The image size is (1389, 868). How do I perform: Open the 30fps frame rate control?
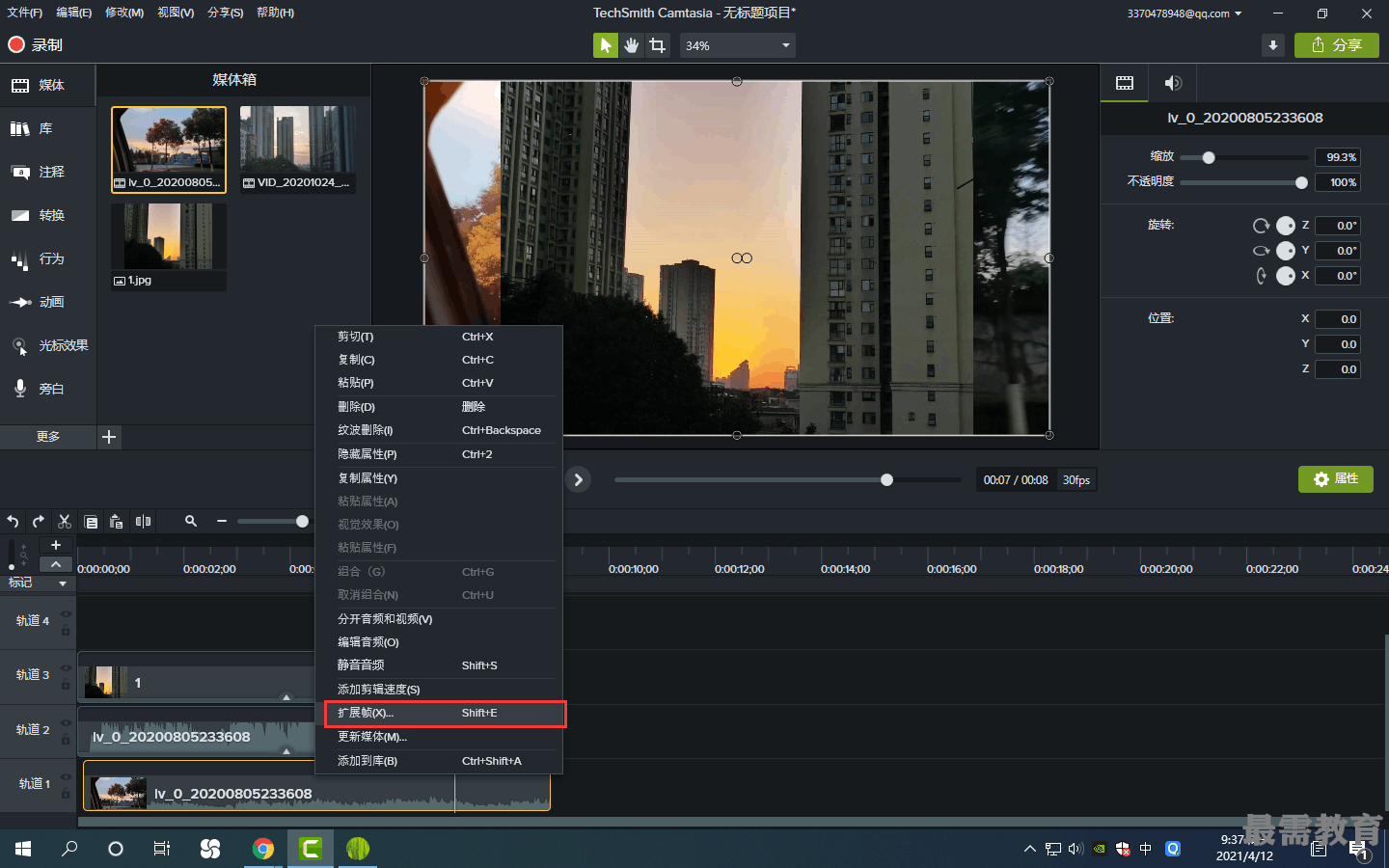(1076, 479)
